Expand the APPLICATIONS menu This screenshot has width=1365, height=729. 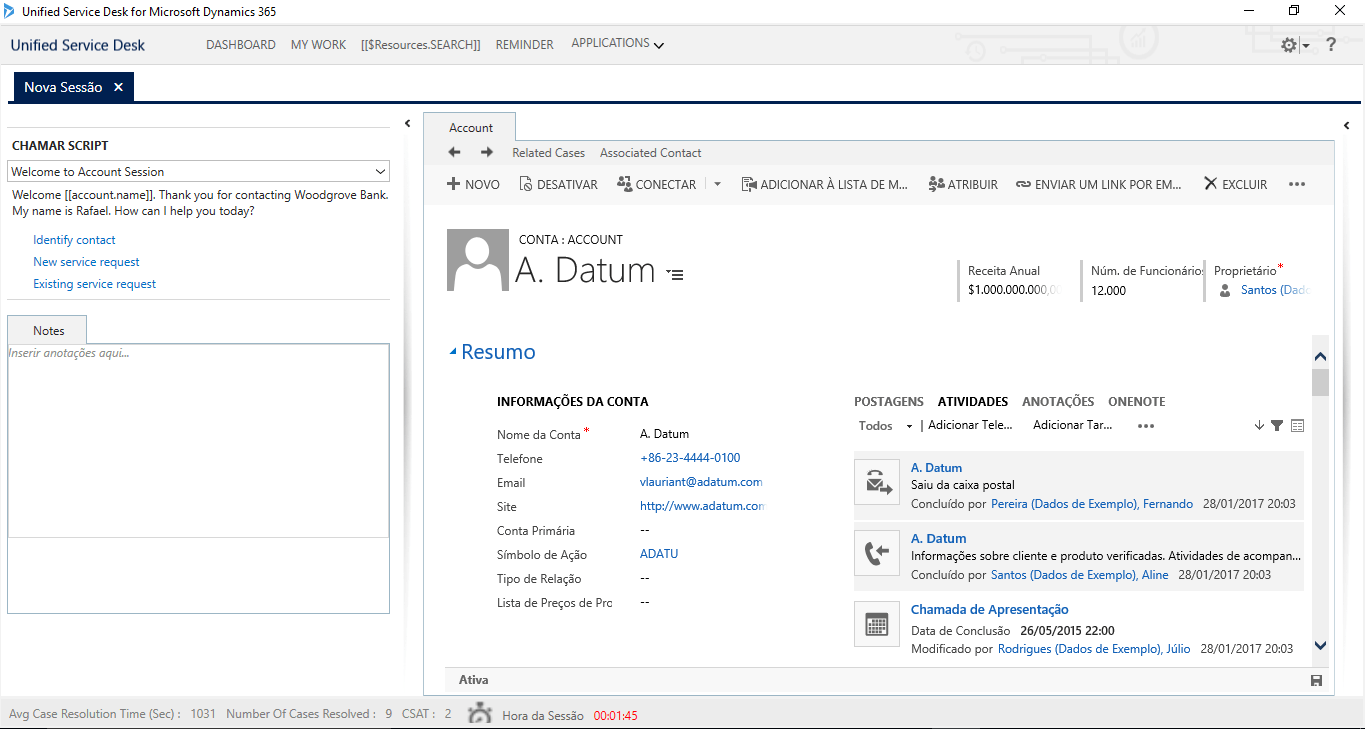coord(617,44)
